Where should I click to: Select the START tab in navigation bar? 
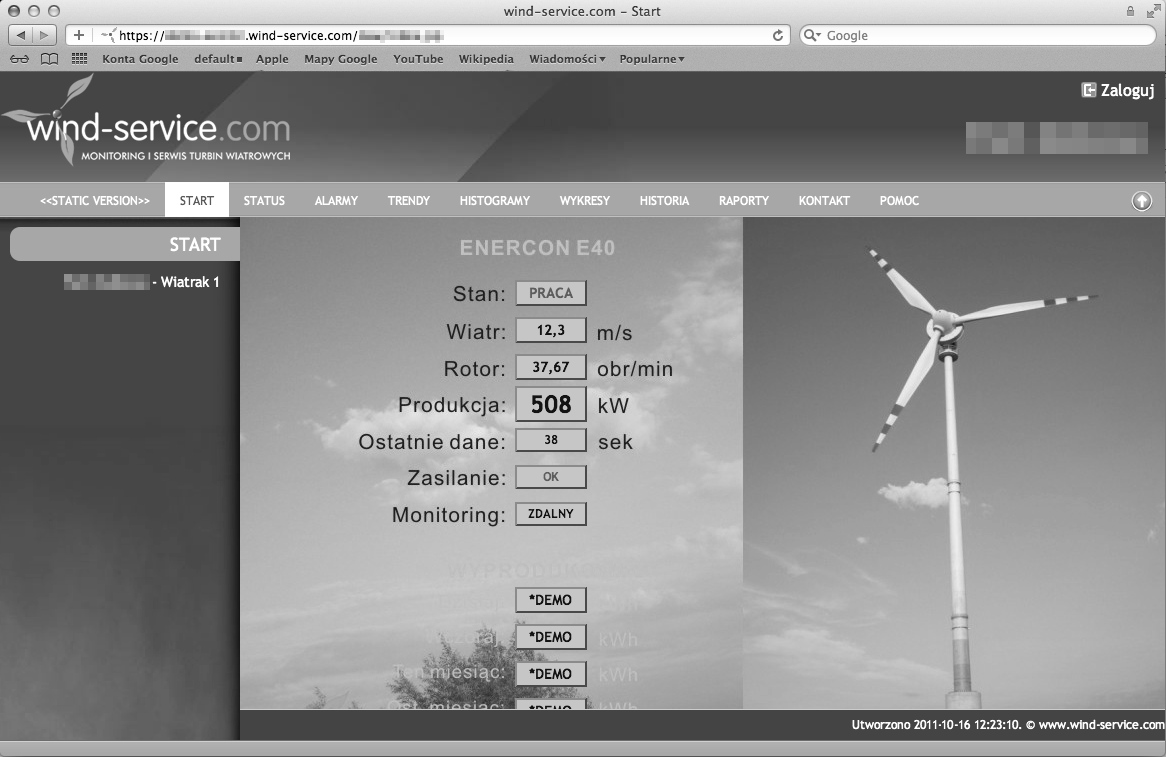196,201
